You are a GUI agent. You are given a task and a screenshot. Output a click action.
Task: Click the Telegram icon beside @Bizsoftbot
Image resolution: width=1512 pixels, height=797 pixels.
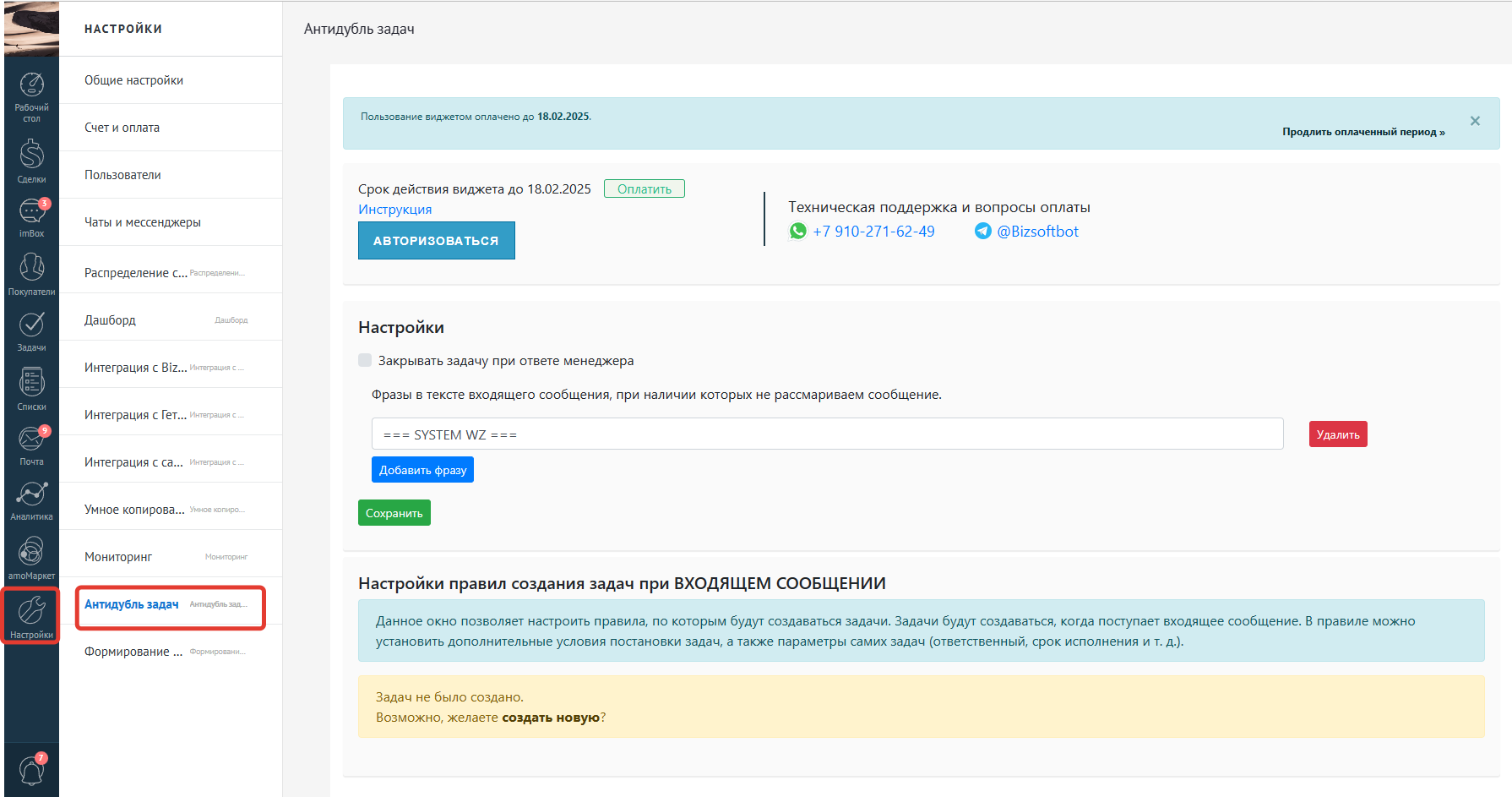[x=983, y=231]
